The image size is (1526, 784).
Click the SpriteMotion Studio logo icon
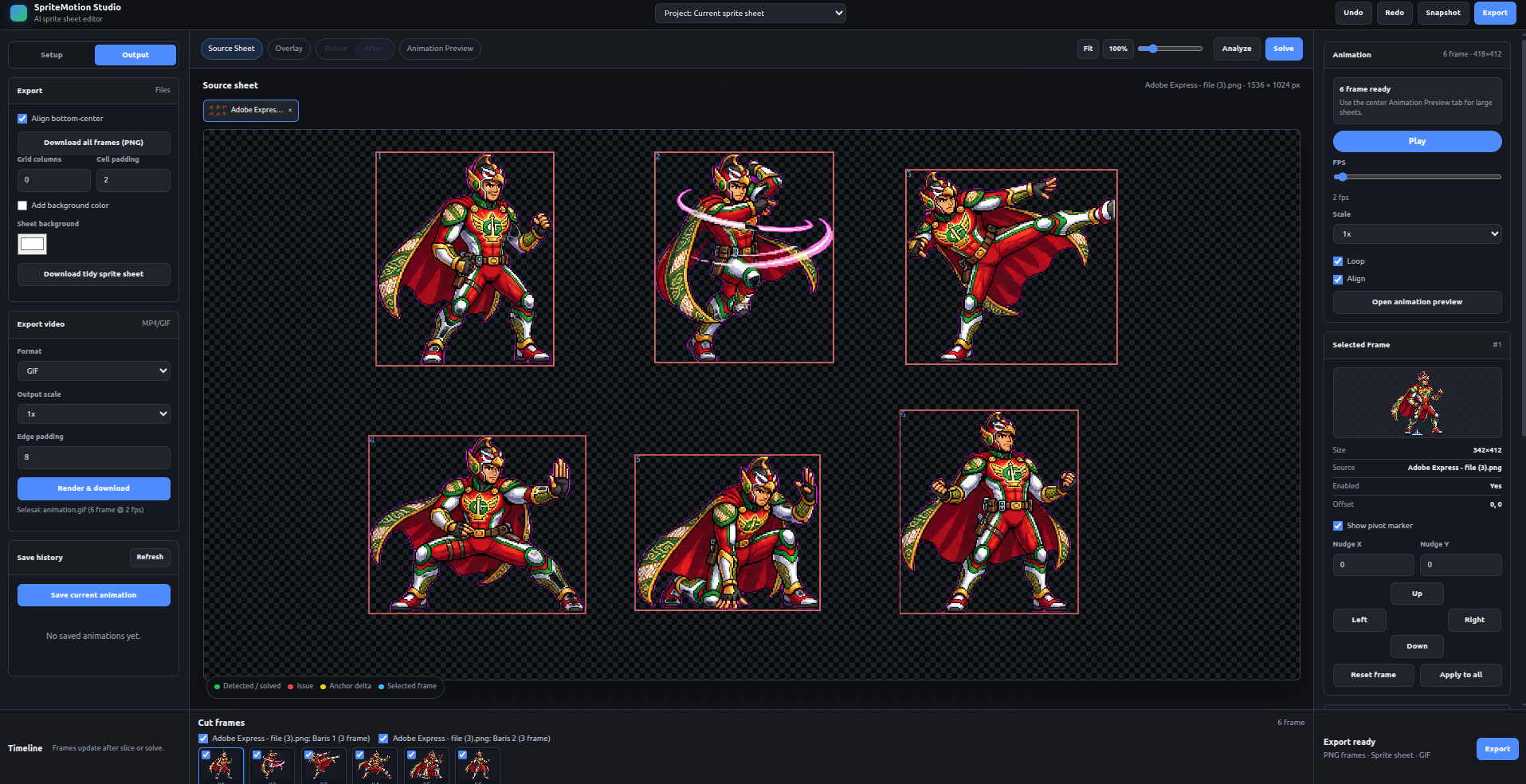[18, 13]
